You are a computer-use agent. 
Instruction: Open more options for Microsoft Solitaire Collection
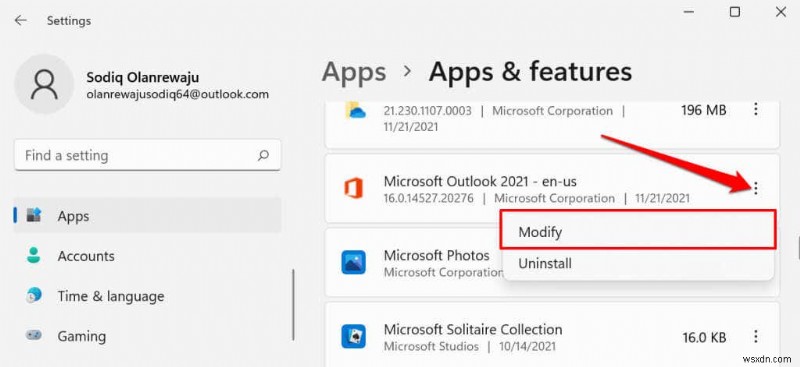coord(756,336)
